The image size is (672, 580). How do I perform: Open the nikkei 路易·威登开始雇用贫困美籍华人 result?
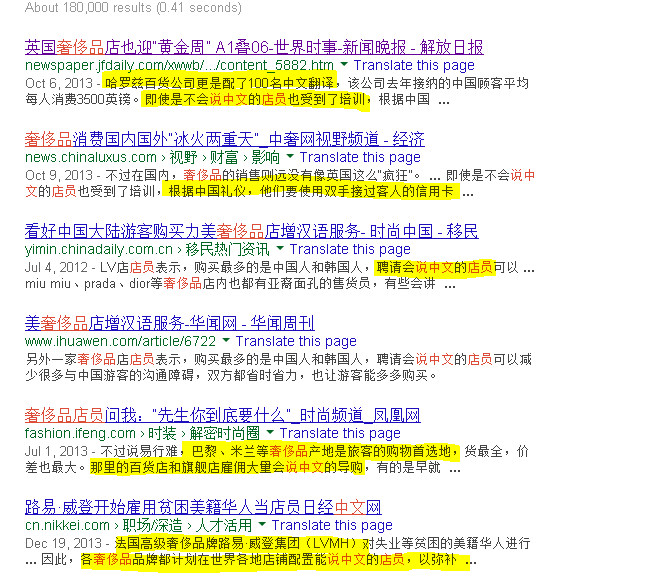coord(203,508)
